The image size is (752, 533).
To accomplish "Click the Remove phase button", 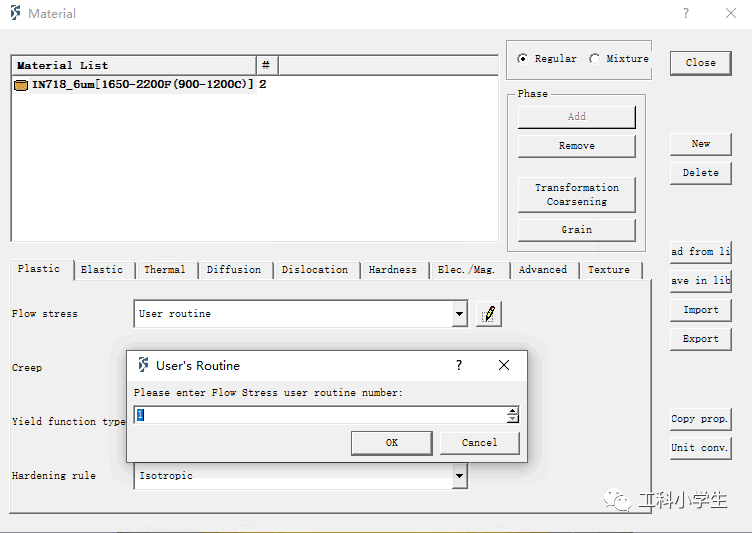I will tap(577, 146).
